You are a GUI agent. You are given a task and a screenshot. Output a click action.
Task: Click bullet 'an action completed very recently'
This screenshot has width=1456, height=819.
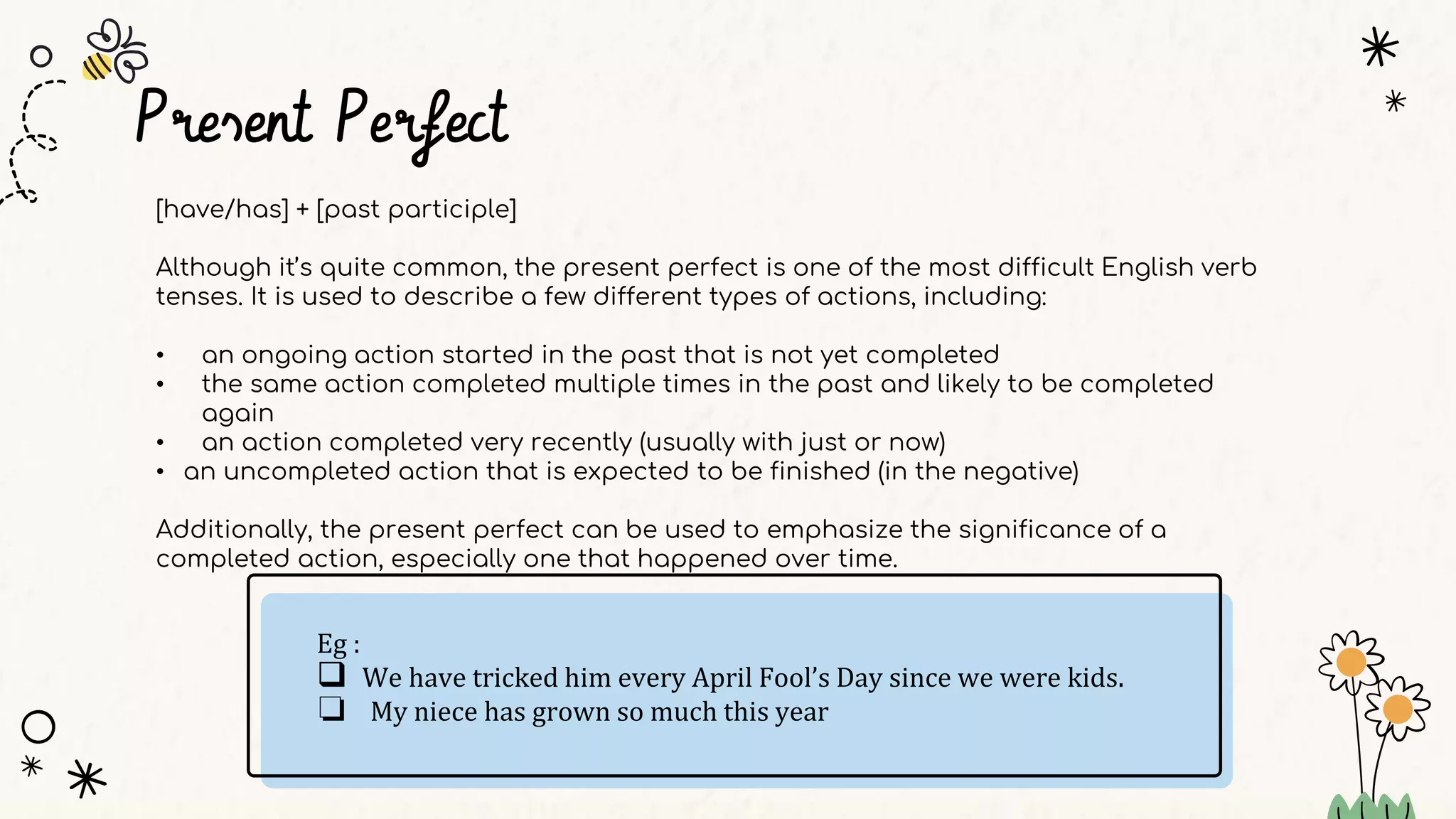[x=573, y=442]
